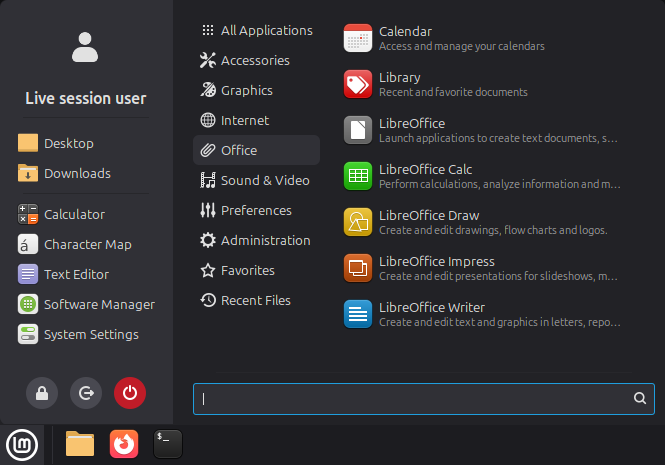Click the Character Map icon
This screenshot has height=465, width=665.
[28, 244]
